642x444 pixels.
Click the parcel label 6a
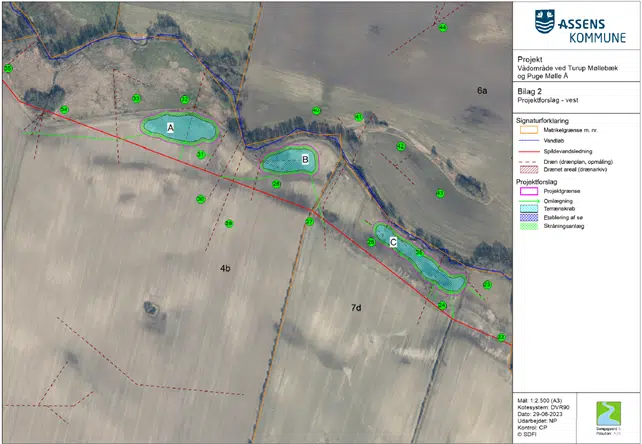(481, 91)
